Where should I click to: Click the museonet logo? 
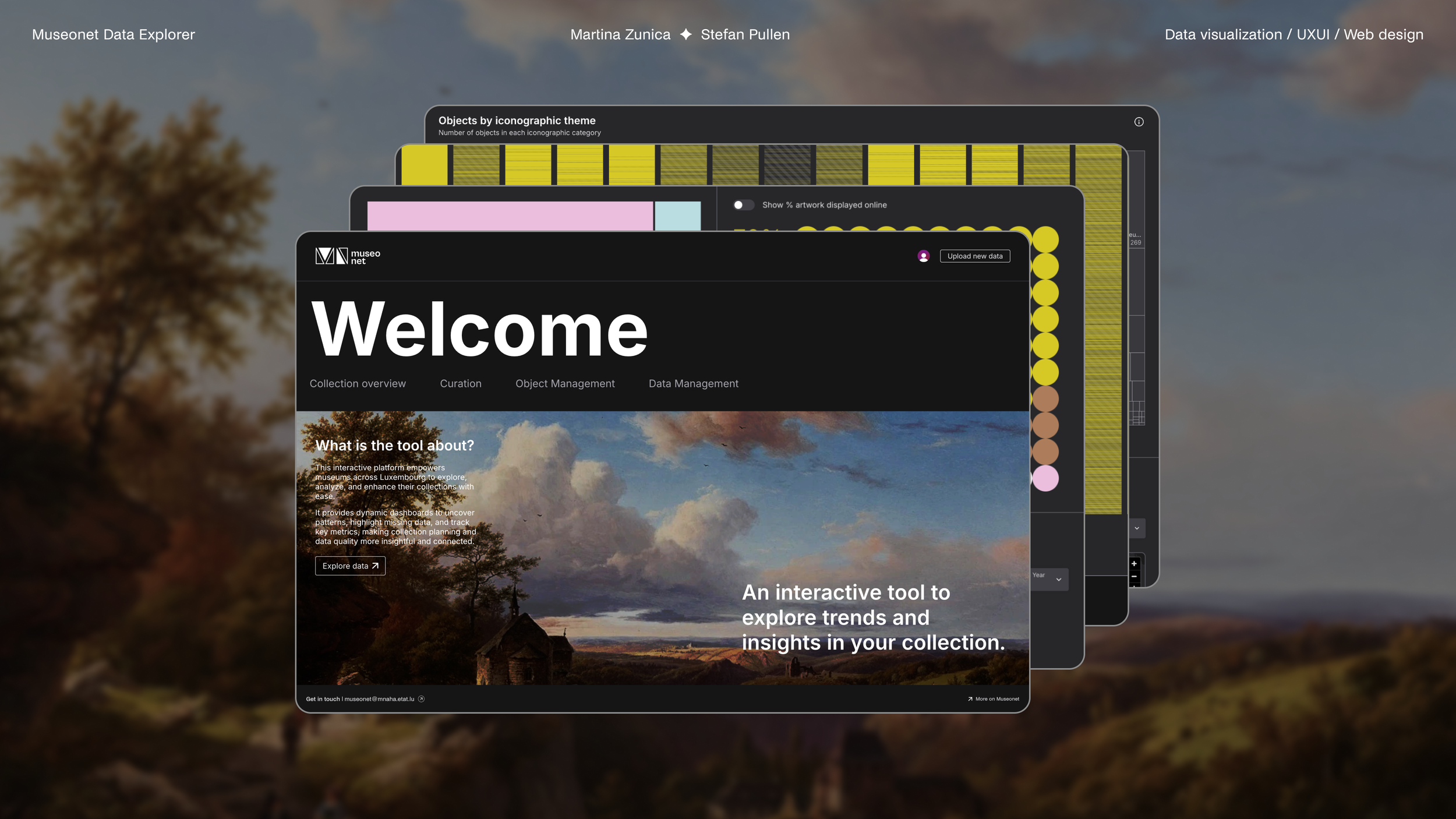click(x=347, y=256)
